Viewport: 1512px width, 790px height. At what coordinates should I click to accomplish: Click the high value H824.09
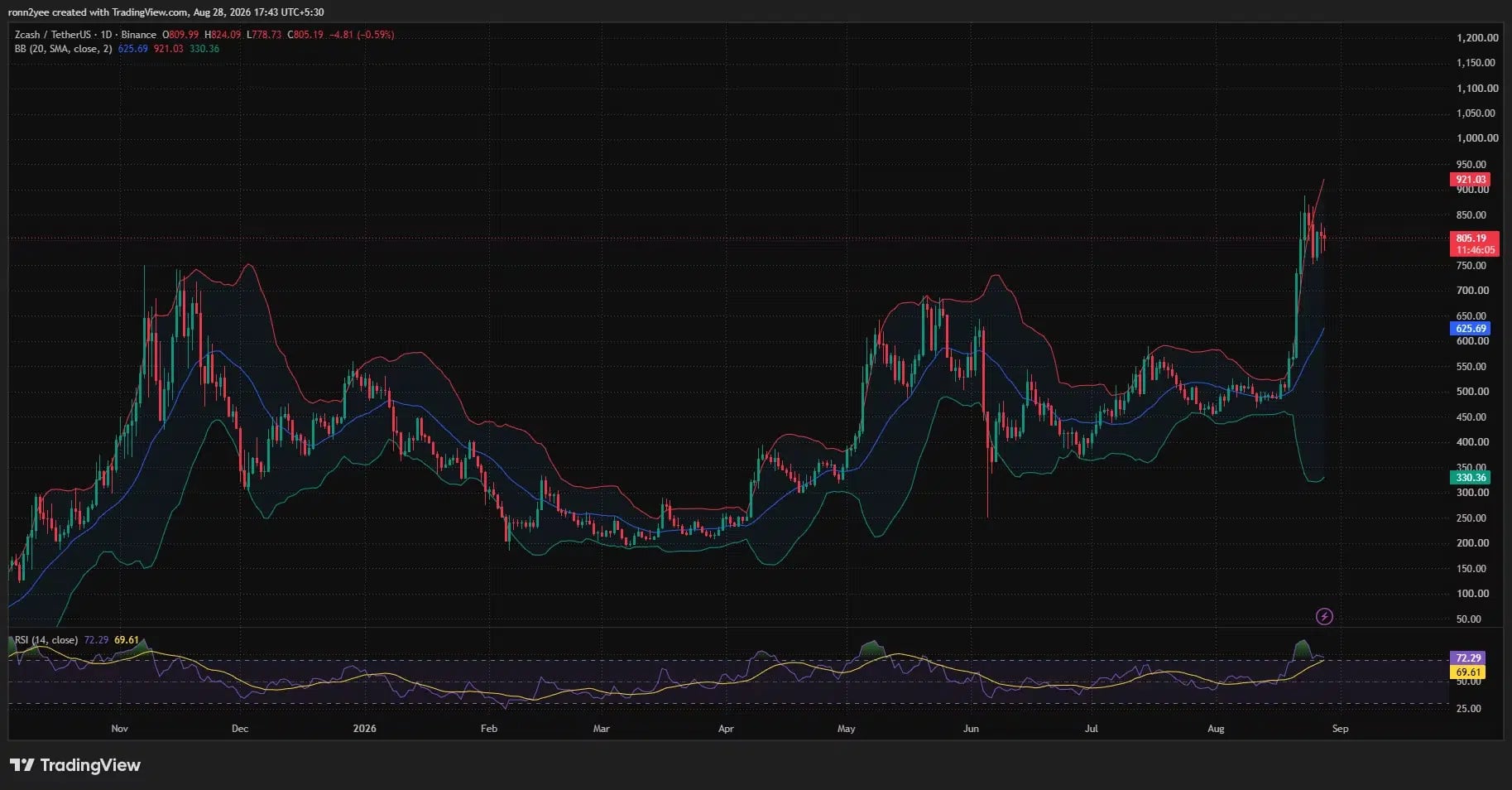(x=223, y=35)
